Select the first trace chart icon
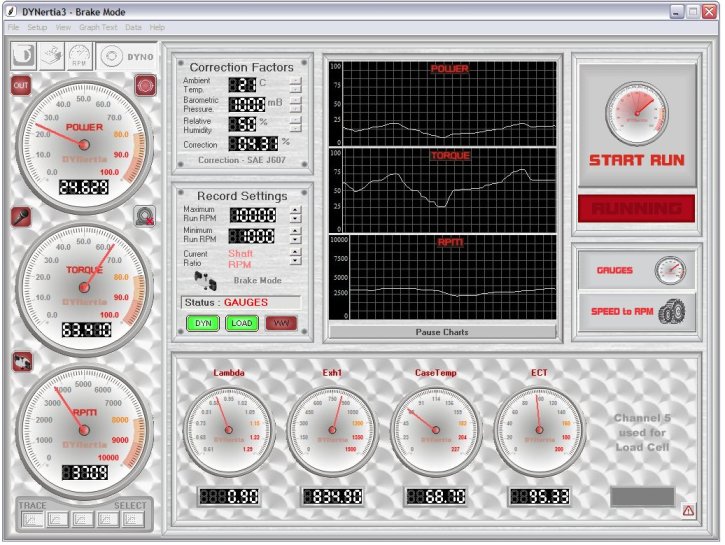Image resolution: width=725 pixels, height=545 pixels. [x=32, y=520]
